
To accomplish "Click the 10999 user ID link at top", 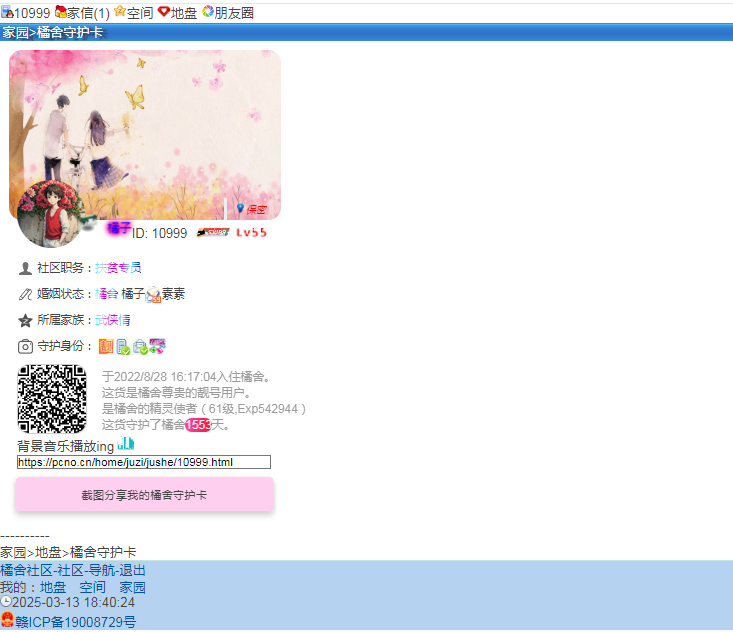I will tap(32, 13).
